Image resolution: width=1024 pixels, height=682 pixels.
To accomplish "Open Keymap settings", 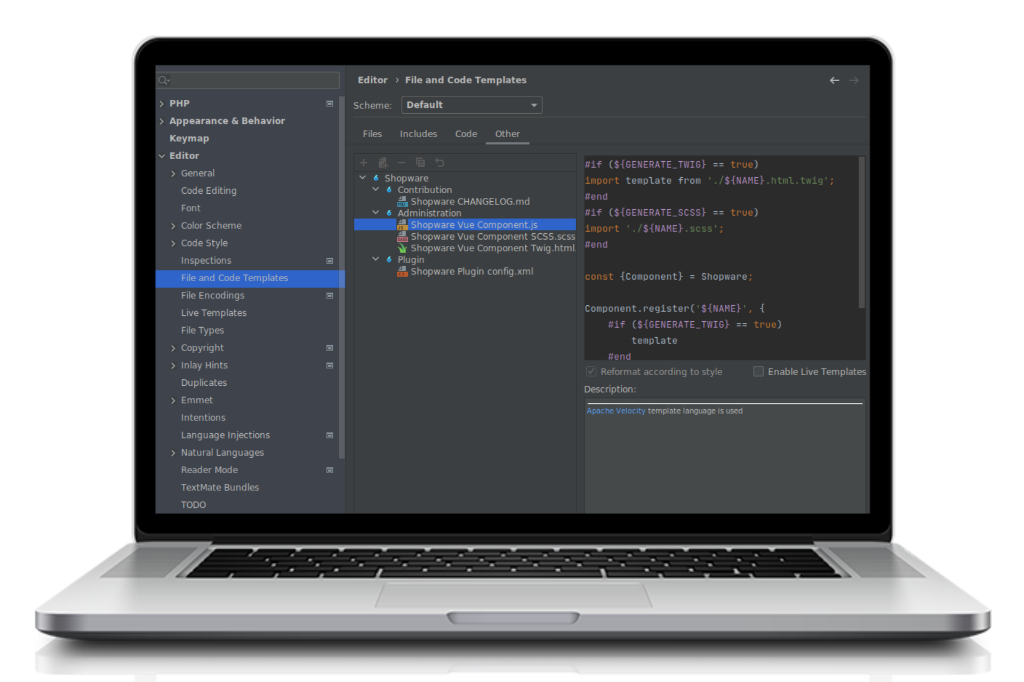I will point(189,138).
